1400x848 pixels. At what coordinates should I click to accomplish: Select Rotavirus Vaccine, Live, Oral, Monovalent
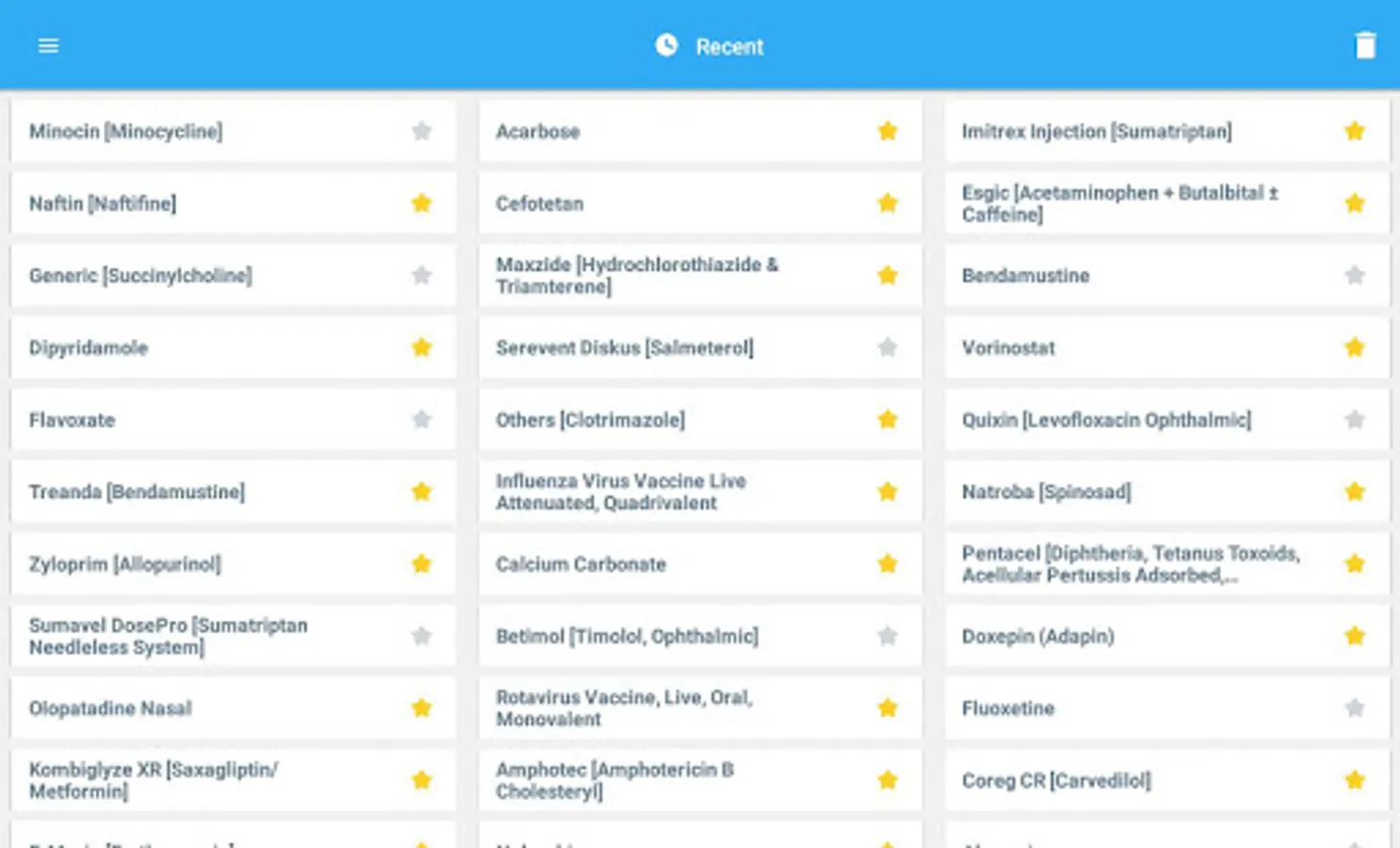pos(700,708)
